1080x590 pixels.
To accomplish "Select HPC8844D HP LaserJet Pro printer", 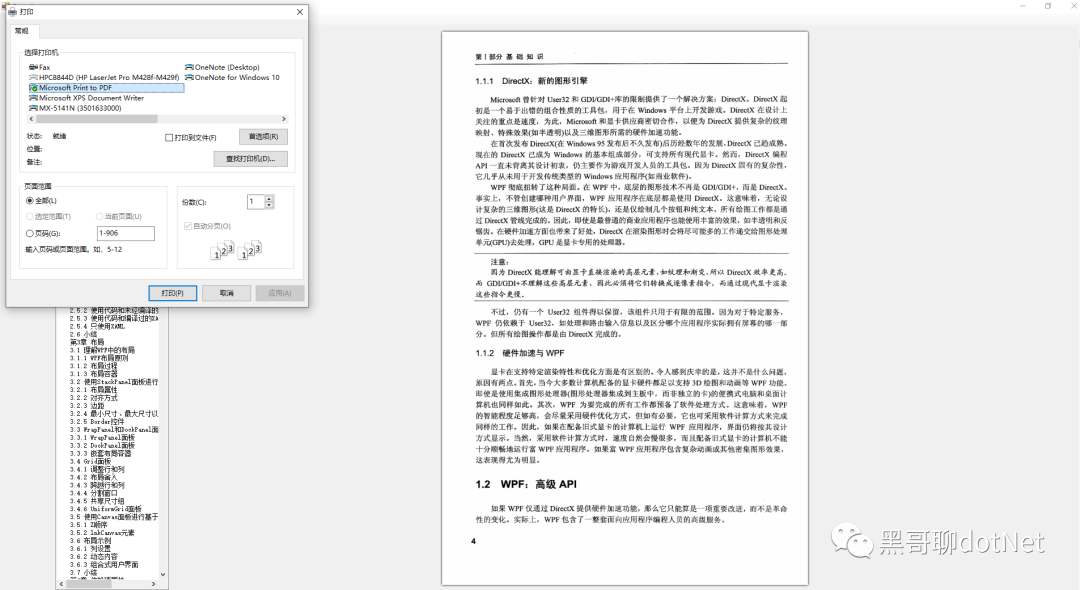I will point(104,77).
